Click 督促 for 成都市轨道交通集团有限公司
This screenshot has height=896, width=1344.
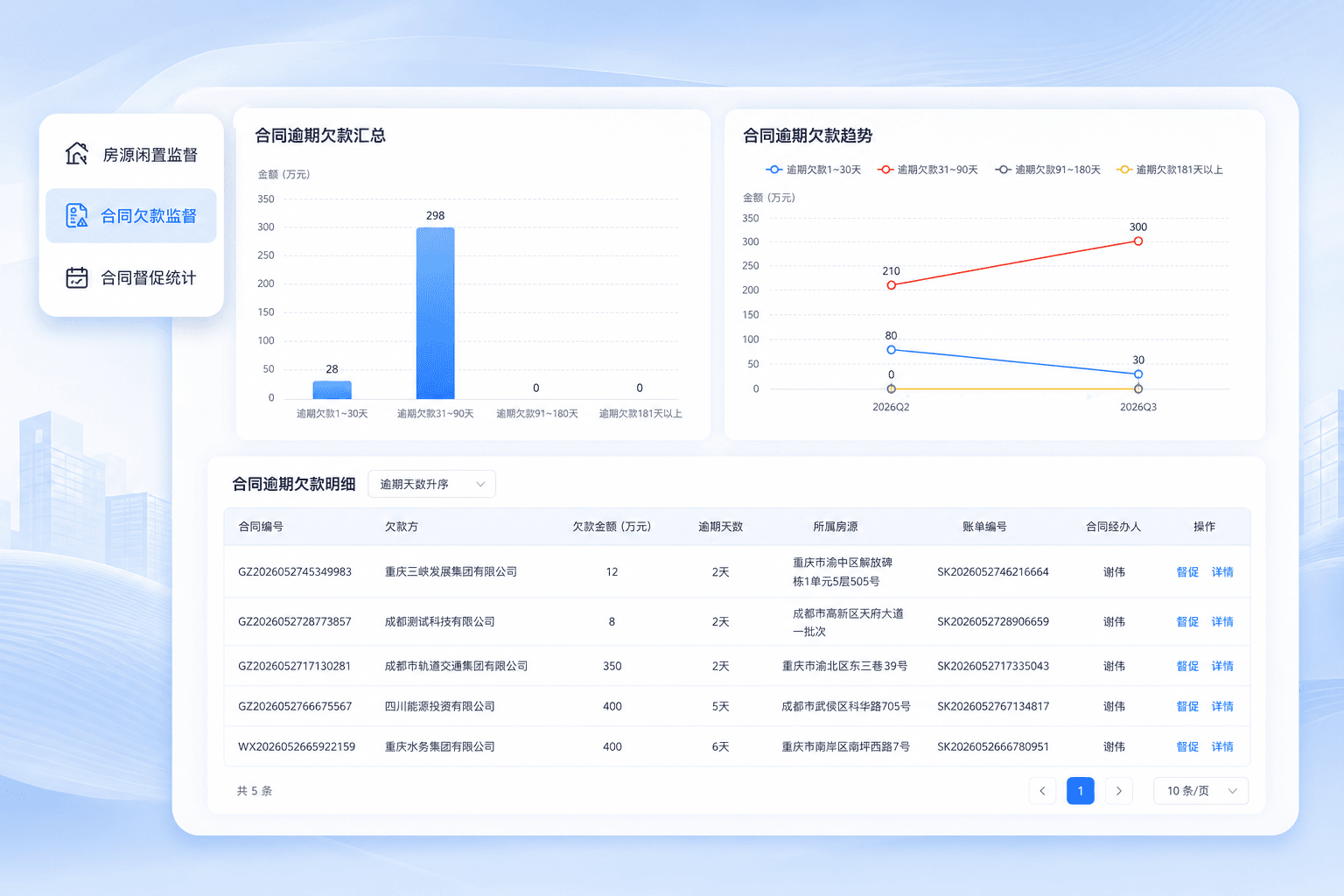pos(1187,667)
